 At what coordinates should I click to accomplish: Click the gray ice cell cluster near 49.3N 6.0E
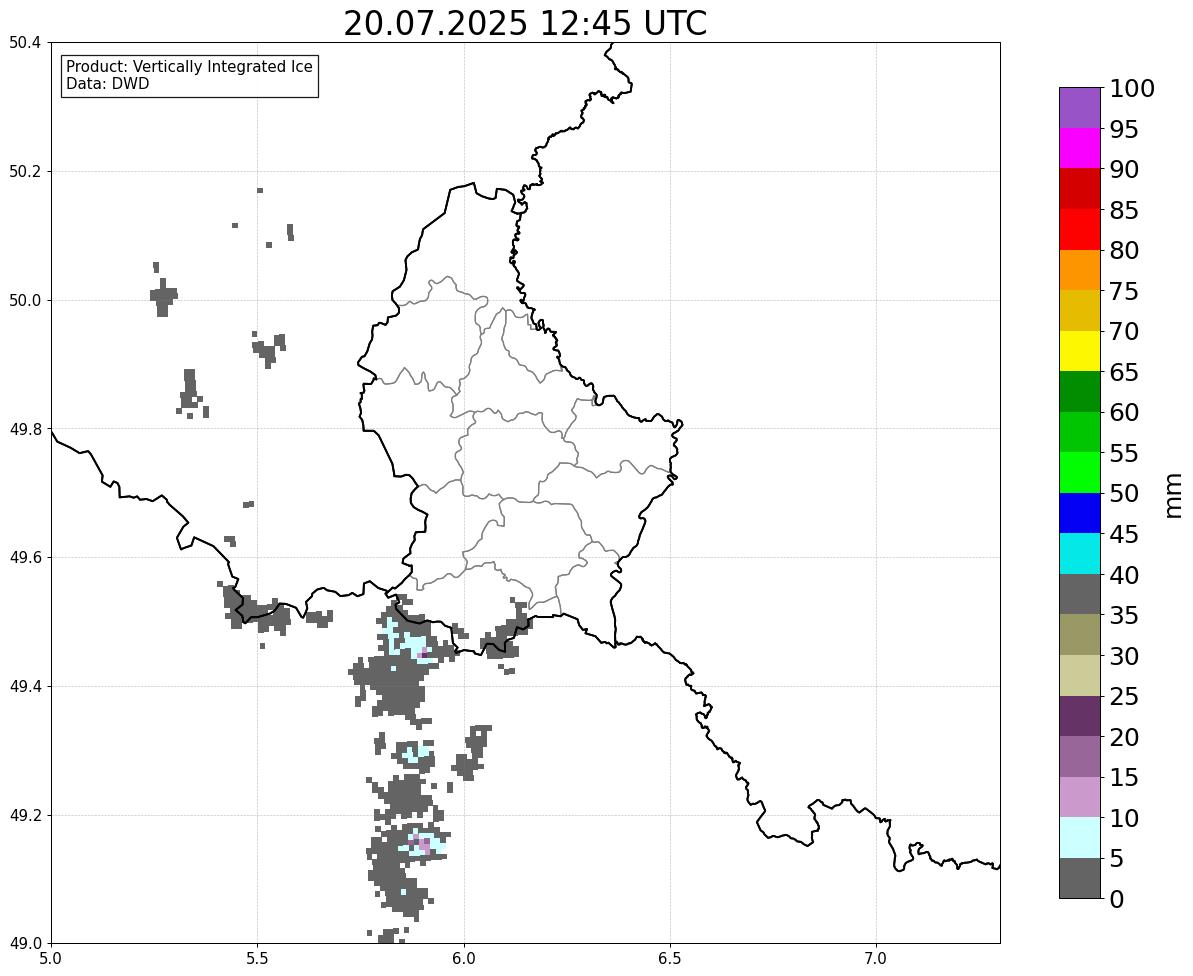pyautogui.click(x=472, y=752)
